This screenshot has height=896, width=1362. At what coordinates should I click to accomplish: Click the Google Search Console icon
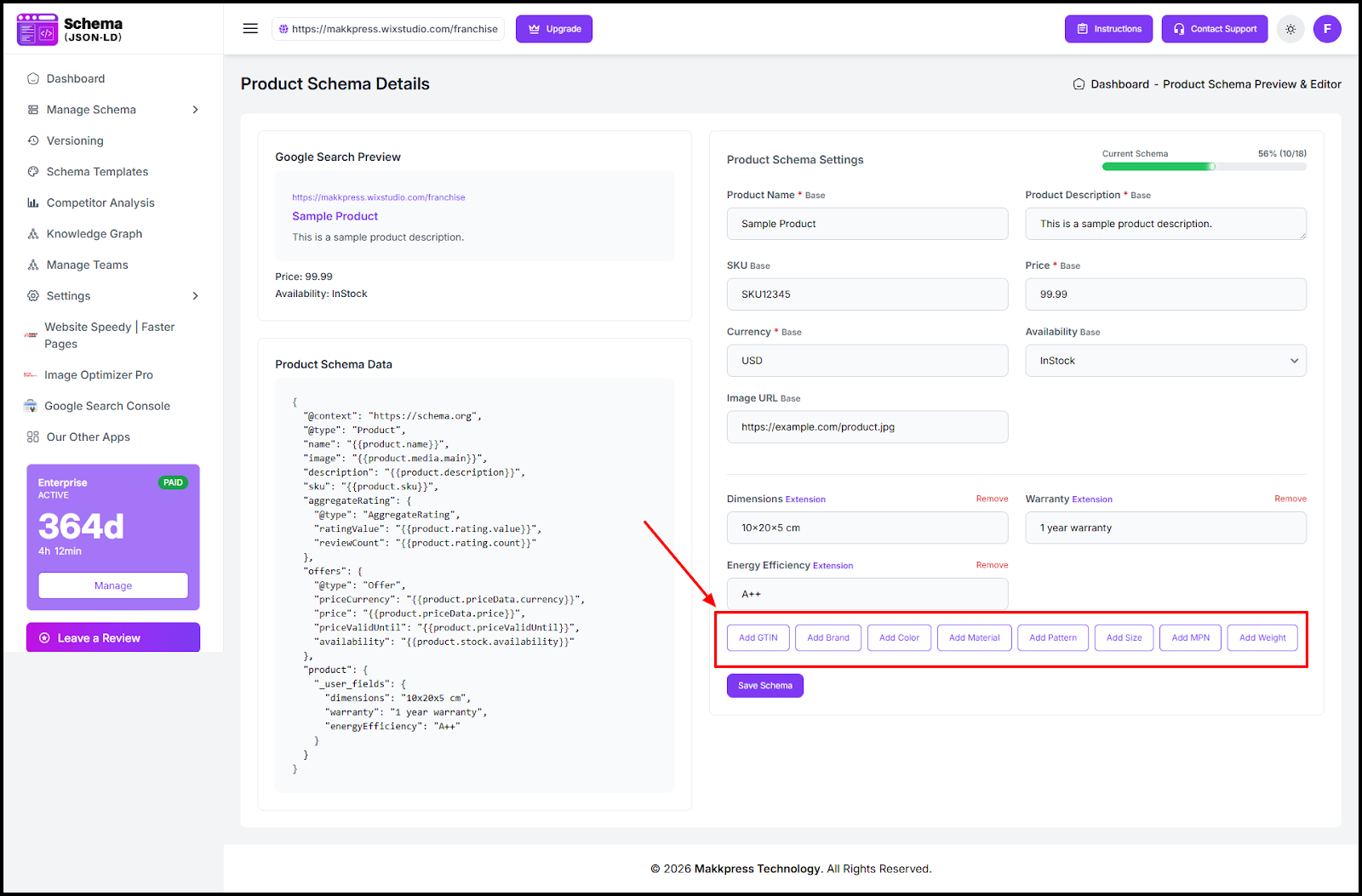(x=31, y=406)
